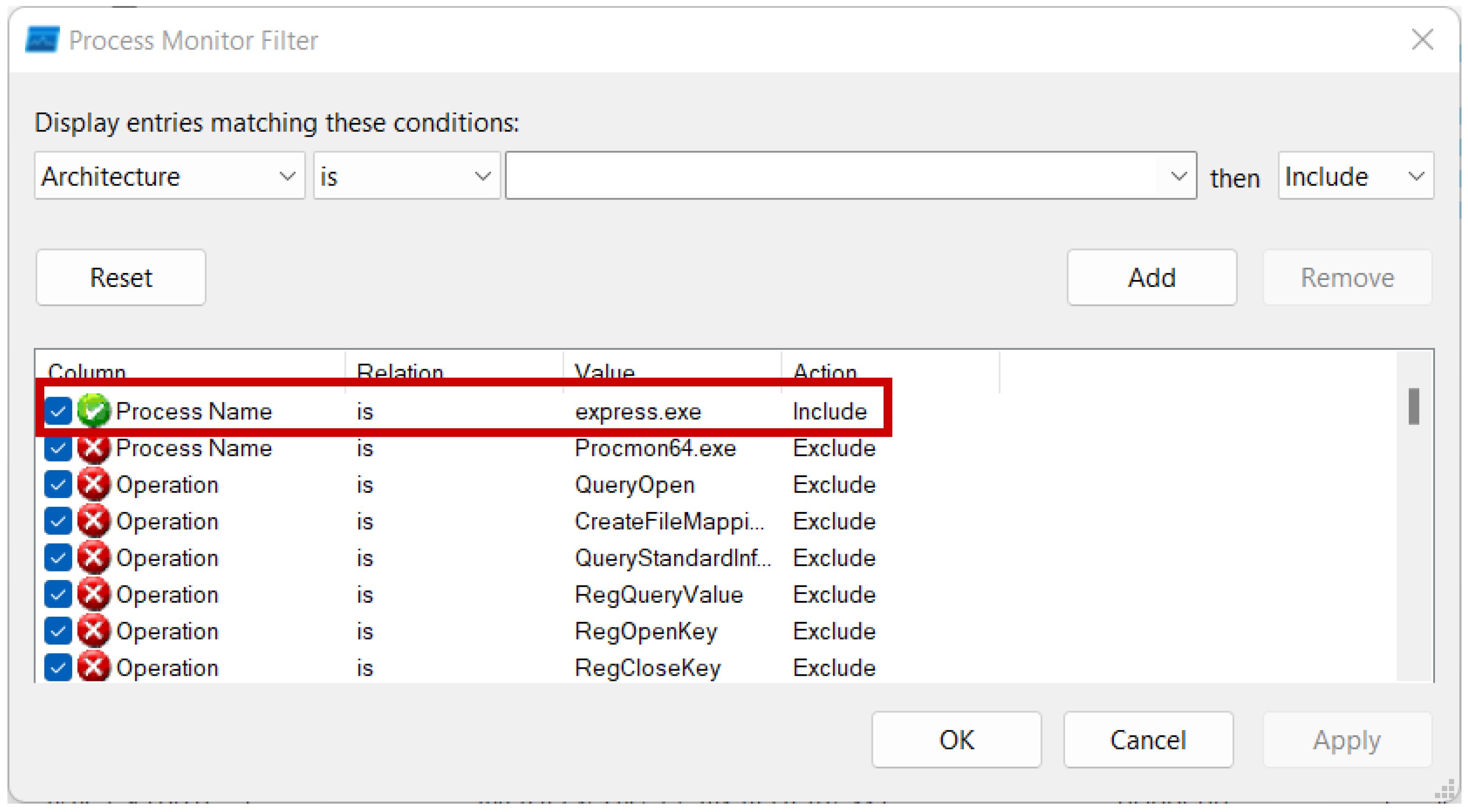The height and width of the screenshot is (812, 1468).
Task: Toggle checkbox for QueryStandardInf... rule
Action: coord(58,558)
